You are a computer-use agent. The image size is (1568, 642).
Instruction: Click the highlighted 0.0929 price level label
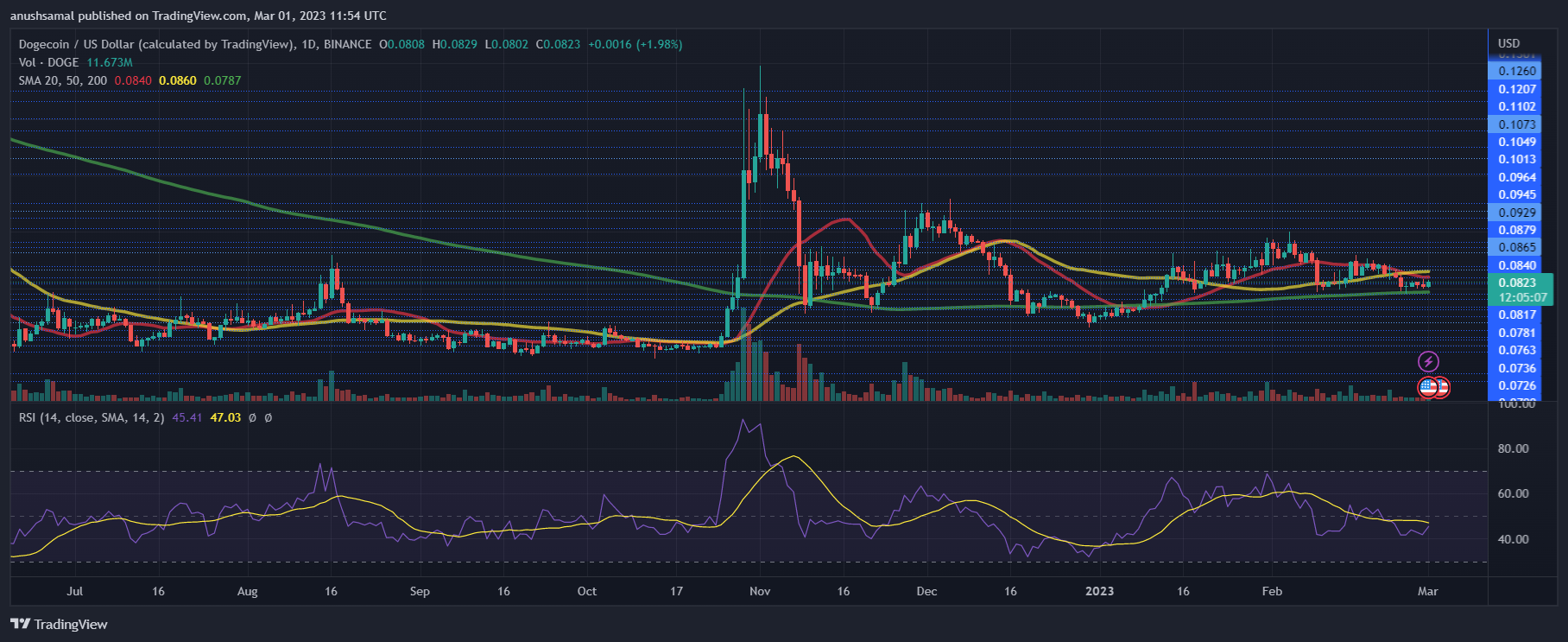tap(1517, 213)
